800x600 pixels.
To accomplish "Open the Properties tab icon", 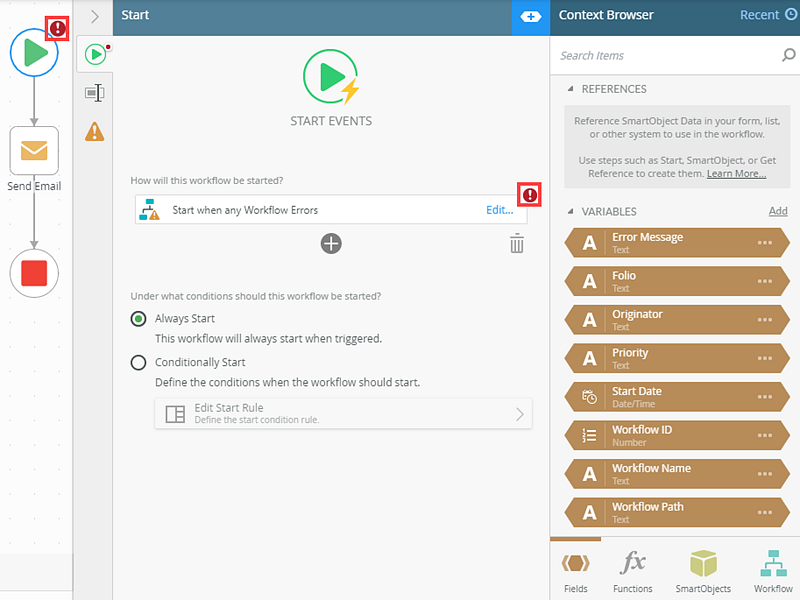I will [x=95, y=93].
